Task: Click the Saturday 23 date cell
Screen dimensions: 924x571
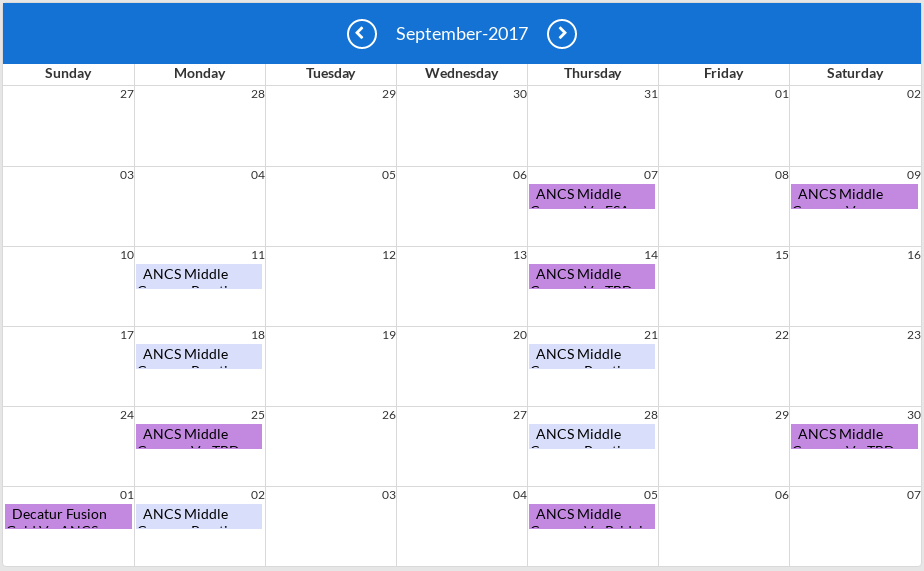Action: 855,367
